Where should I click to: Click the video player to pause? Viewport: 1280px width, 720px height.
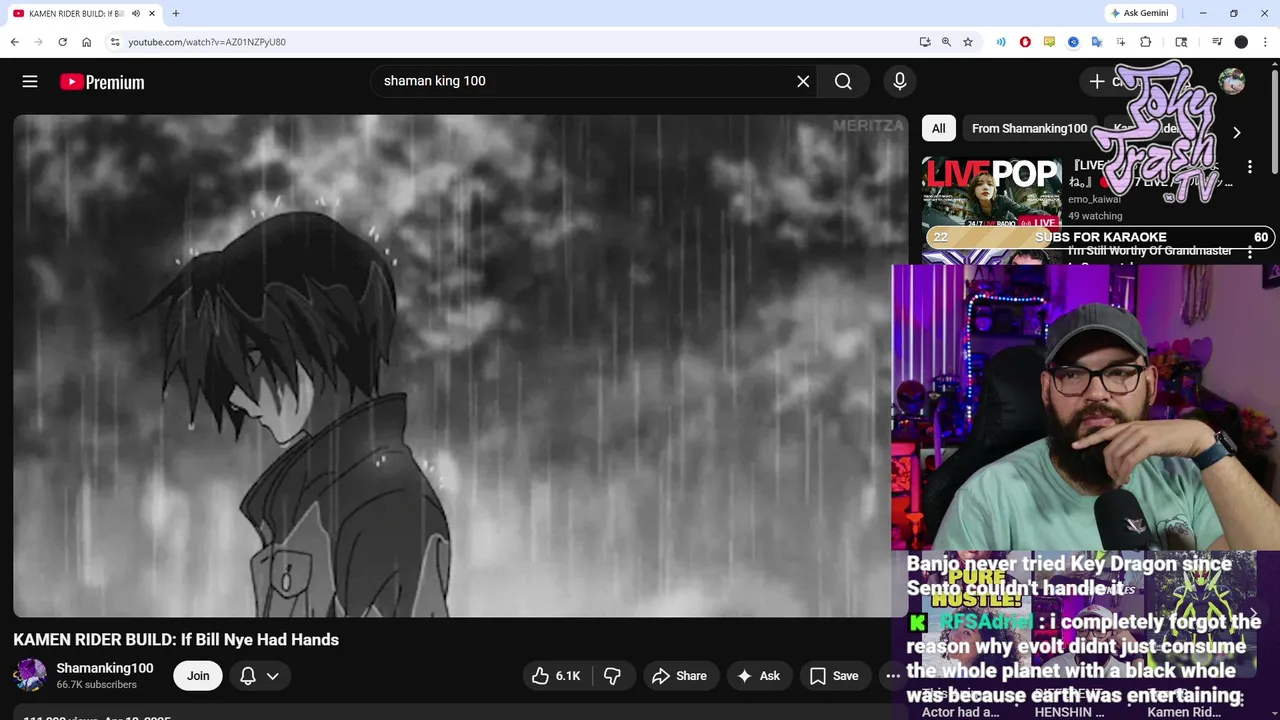(x=460, y=366)
